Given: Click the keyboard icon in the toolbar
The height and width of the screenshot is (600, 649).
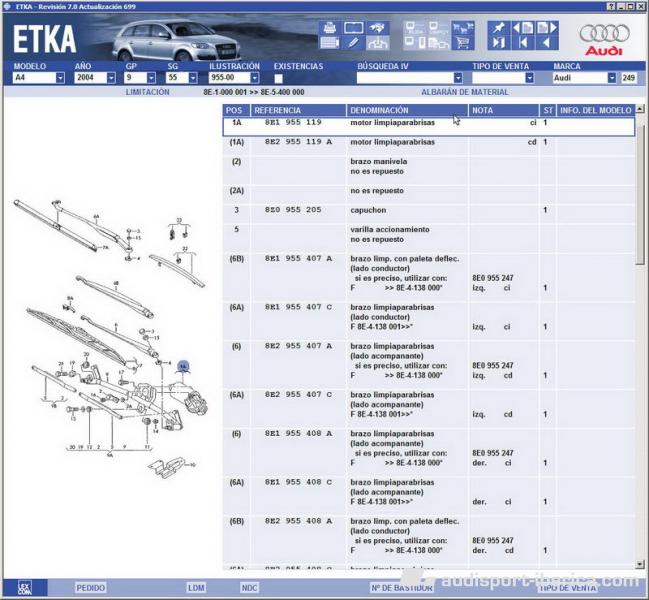Looking at the screenshot, I should [x=330, y=43].
